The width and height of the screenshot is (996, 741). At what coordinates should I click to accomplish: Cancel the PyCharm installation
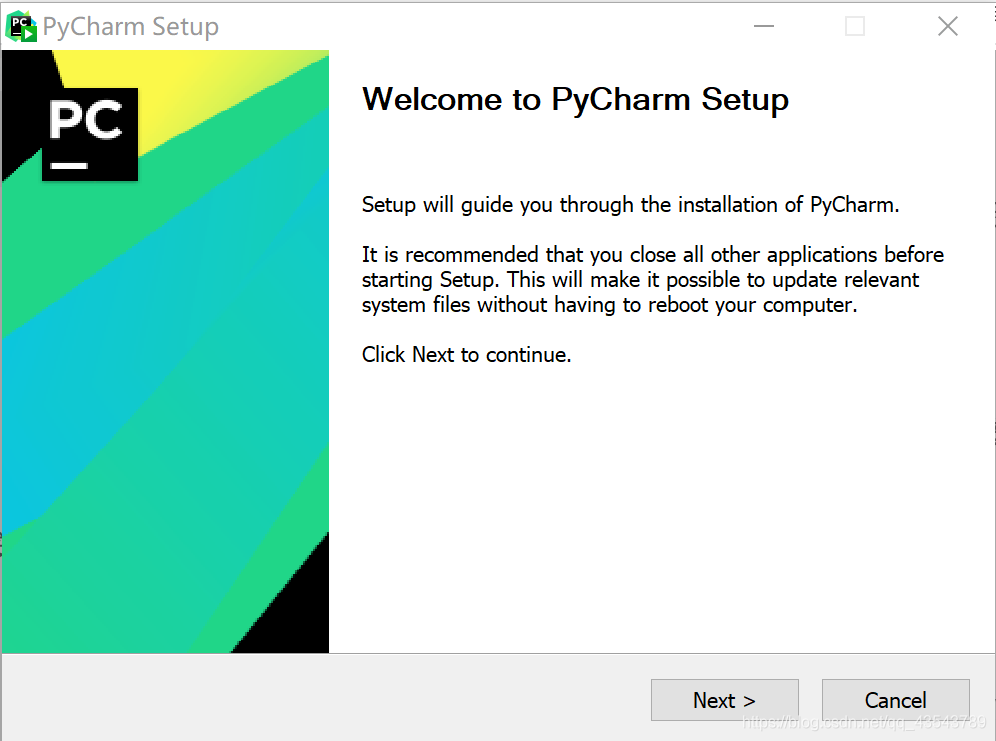click(895, 700)
